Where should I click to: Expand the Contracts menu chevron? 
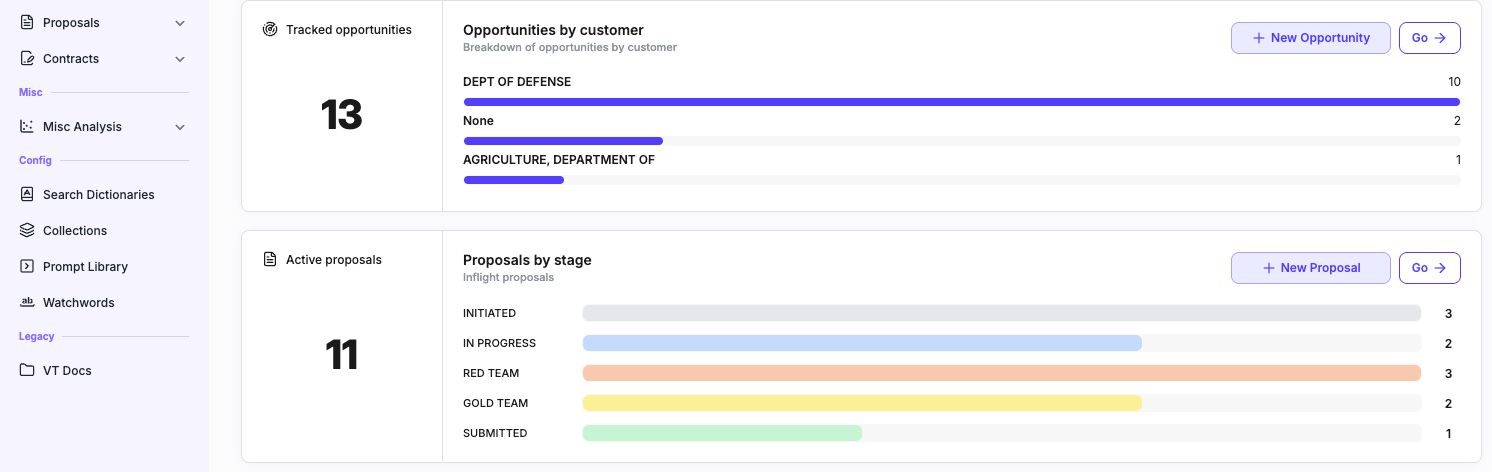pos(180,58)
